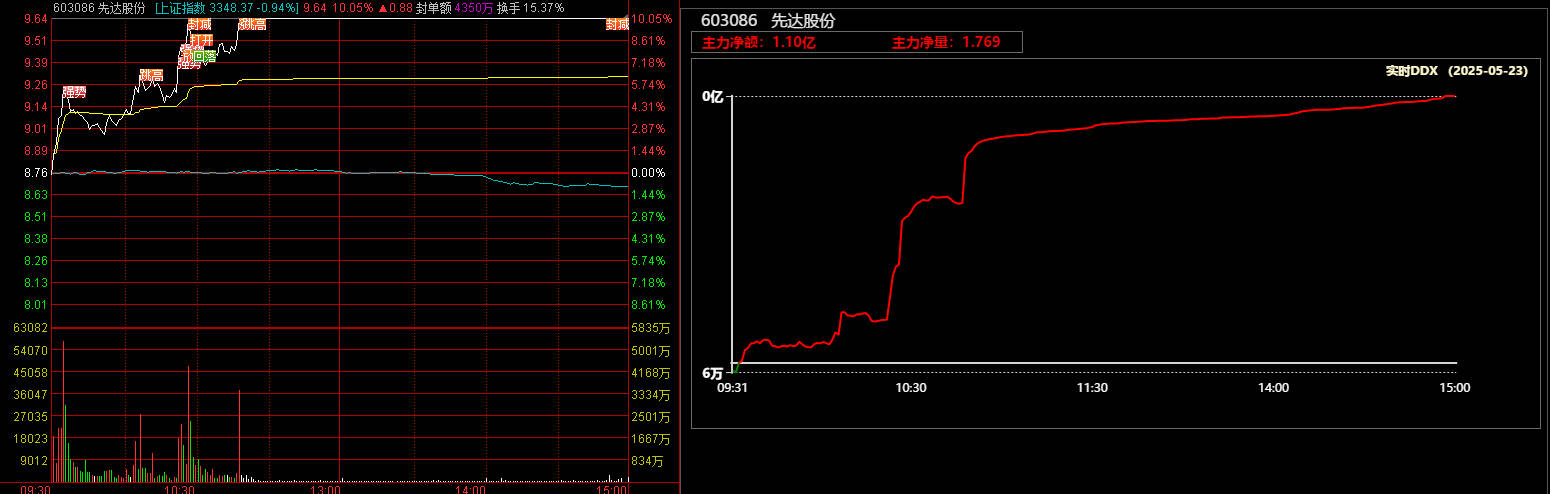1550x494 pixels.
Task: Click the orange 打开 signal marker
Action: (x=202, y=40)
